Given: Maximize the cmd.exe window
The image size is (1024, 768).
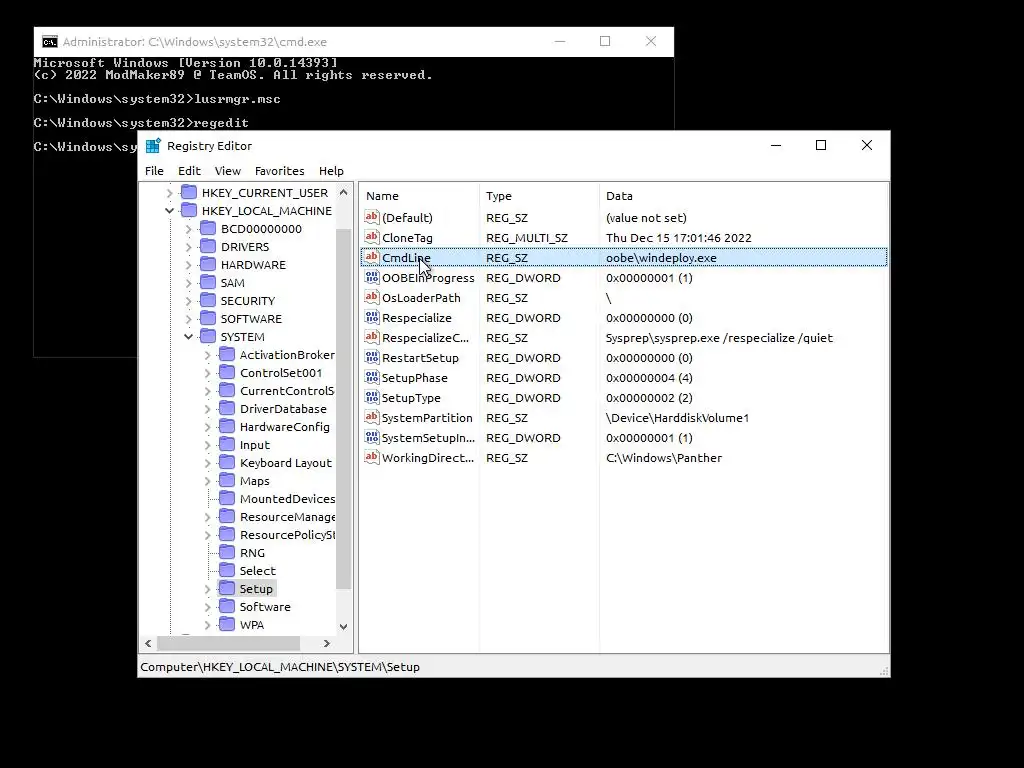Looking at the screenshot, I should [x=605, y=41].
